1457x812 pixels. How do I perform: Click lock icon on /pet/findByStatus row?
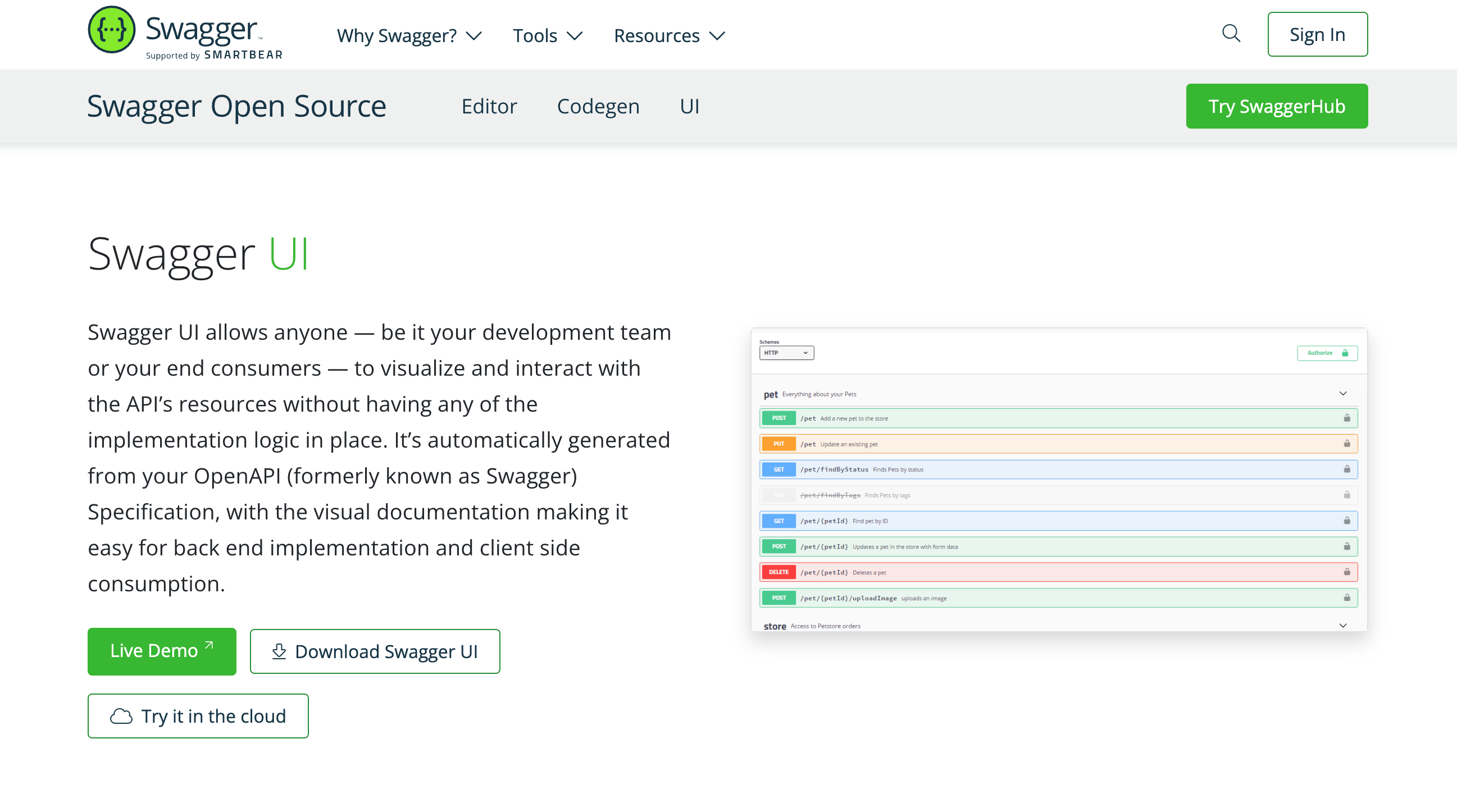pos(1347,469)
